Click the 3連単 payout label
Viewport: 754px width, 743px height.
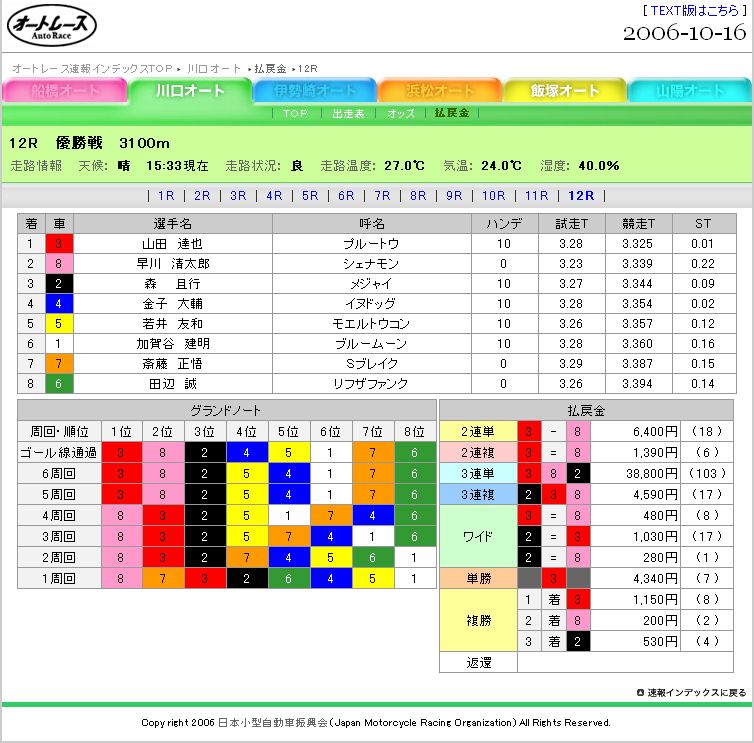tap(478, 474)
